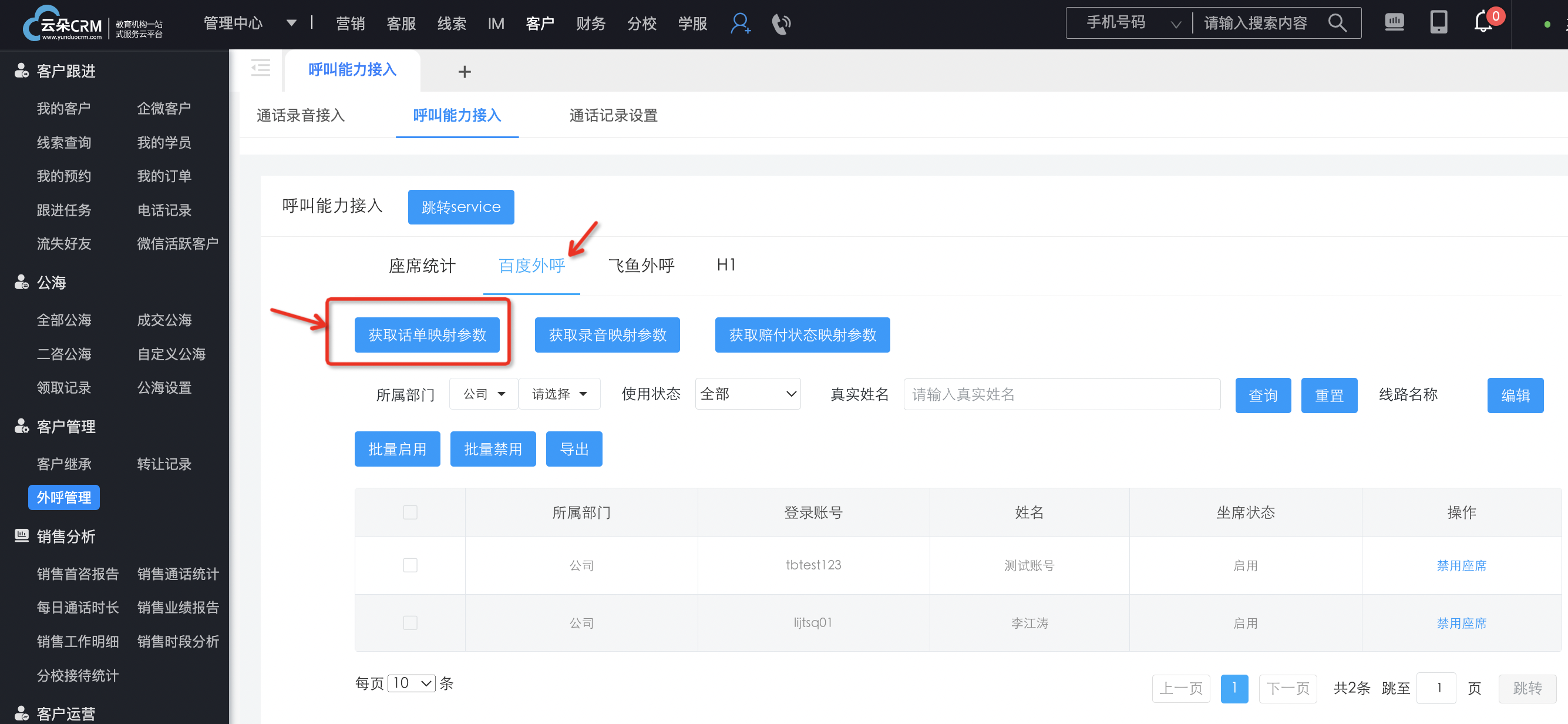Open new tab with plus icon
Image resolution: width=1568 pixels, height=724 pixels.
point(465,72)
